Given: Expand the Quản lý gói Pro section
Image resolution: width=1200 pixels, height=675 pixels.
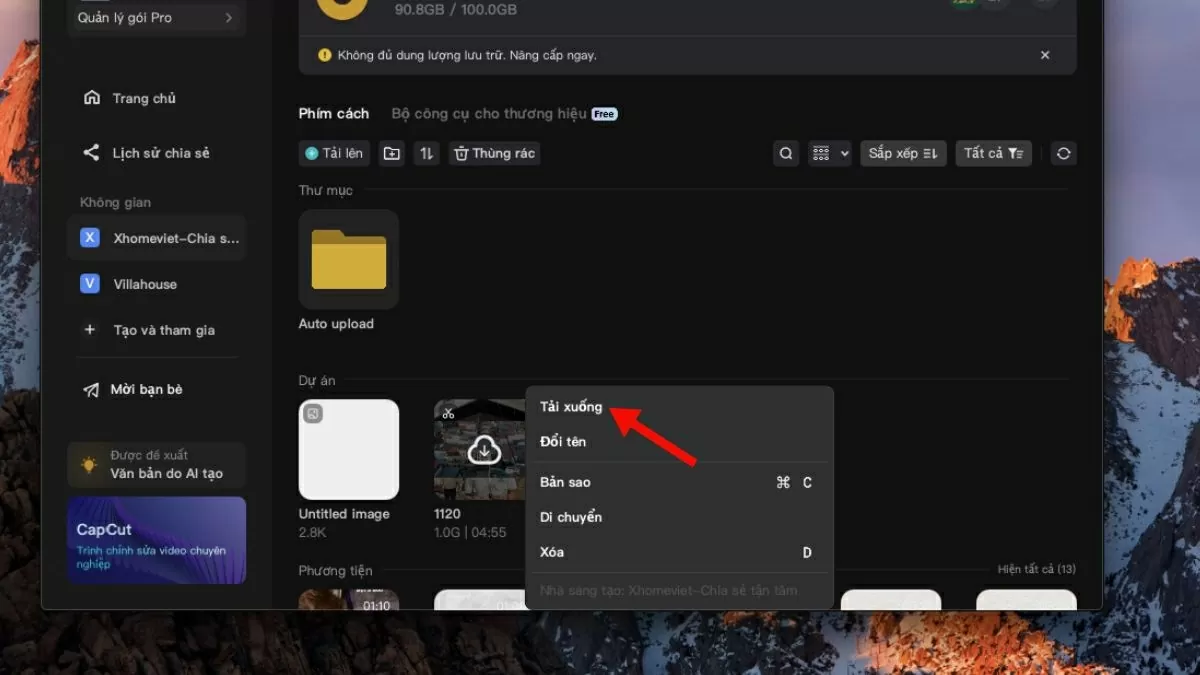Looking at the screenshot, I should pyautogui.click(x=156, y=17).
